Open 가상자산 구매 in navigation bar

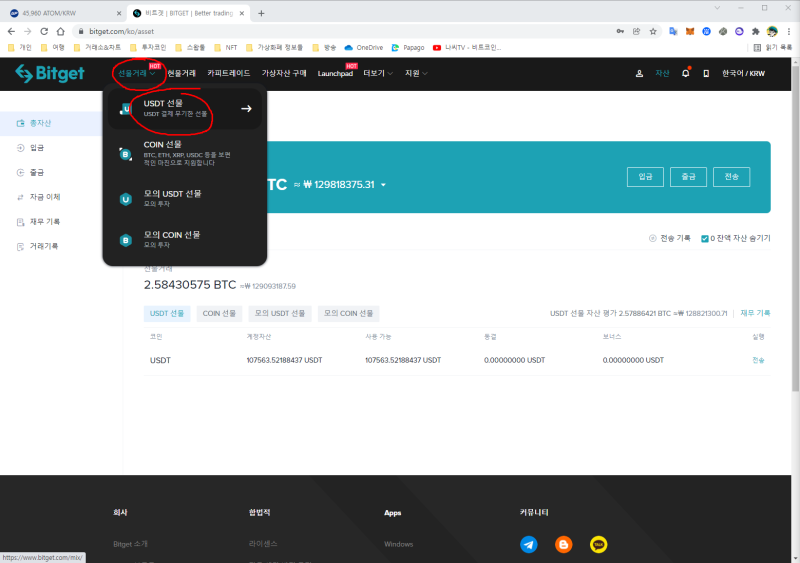[284, 74]
